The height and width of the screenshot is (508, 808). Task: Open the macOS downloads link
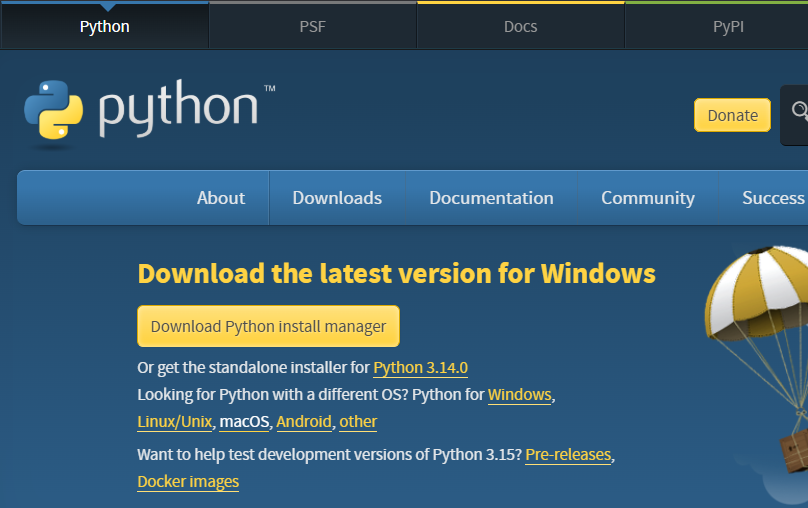tap(244, 422)
